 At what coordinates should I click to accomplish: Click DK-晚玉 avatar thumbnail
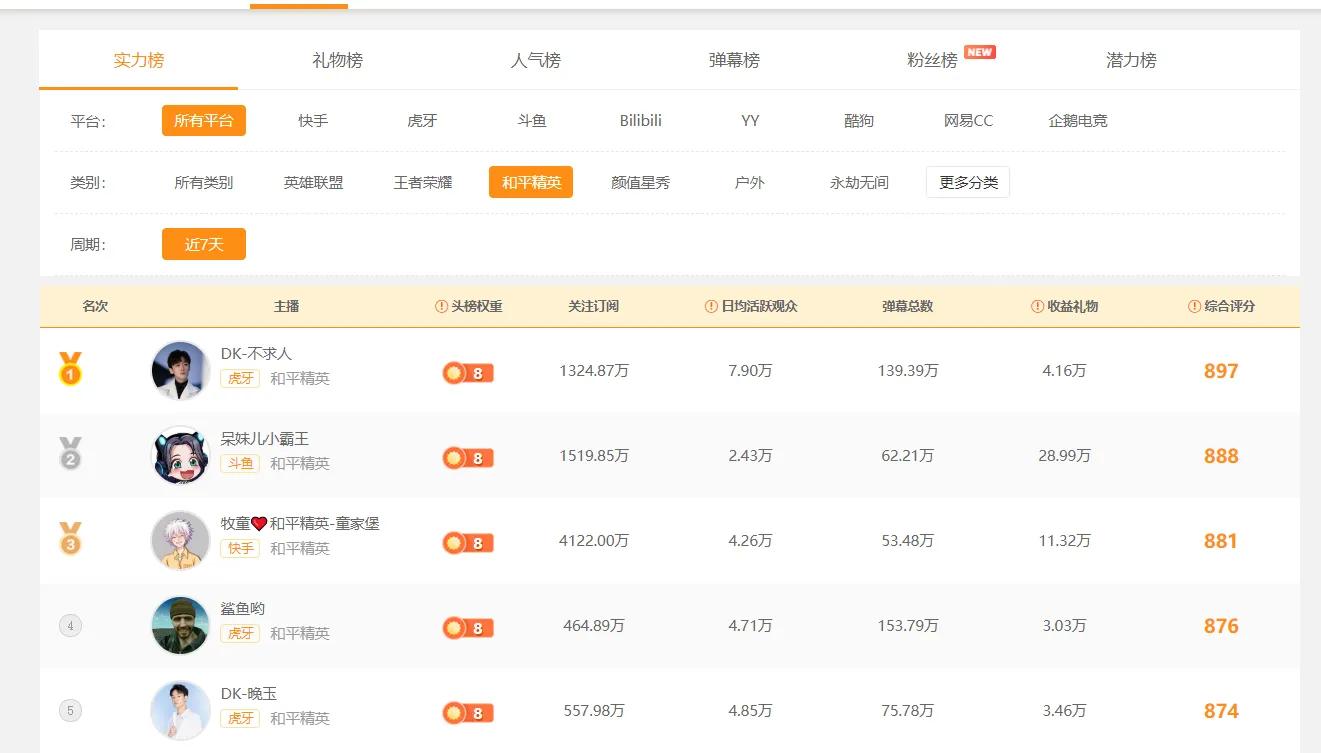click(x=180, y=711)
